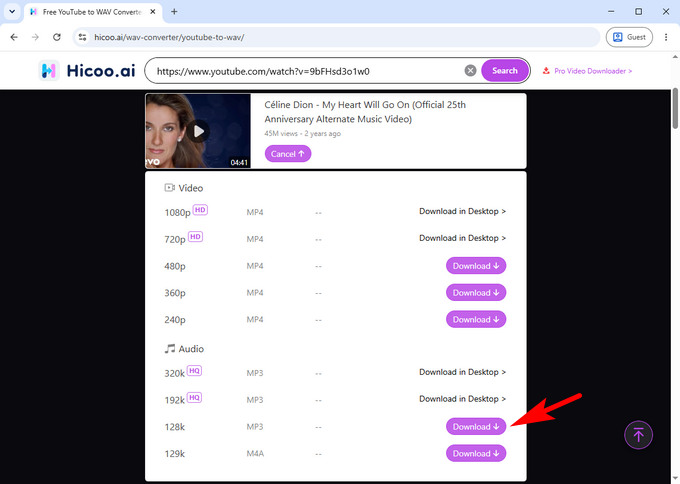This screenshot has height=484, width=680.
Task: Open the site information icon
Action: pos(82,37)
